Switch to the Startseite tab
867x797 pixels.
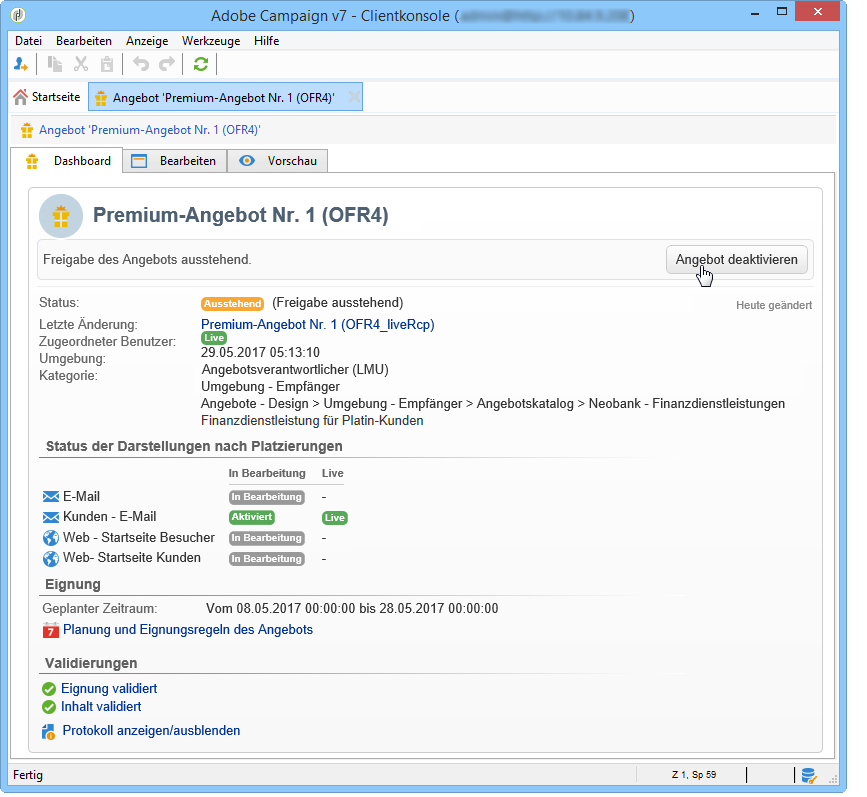[x=48, y=97]
